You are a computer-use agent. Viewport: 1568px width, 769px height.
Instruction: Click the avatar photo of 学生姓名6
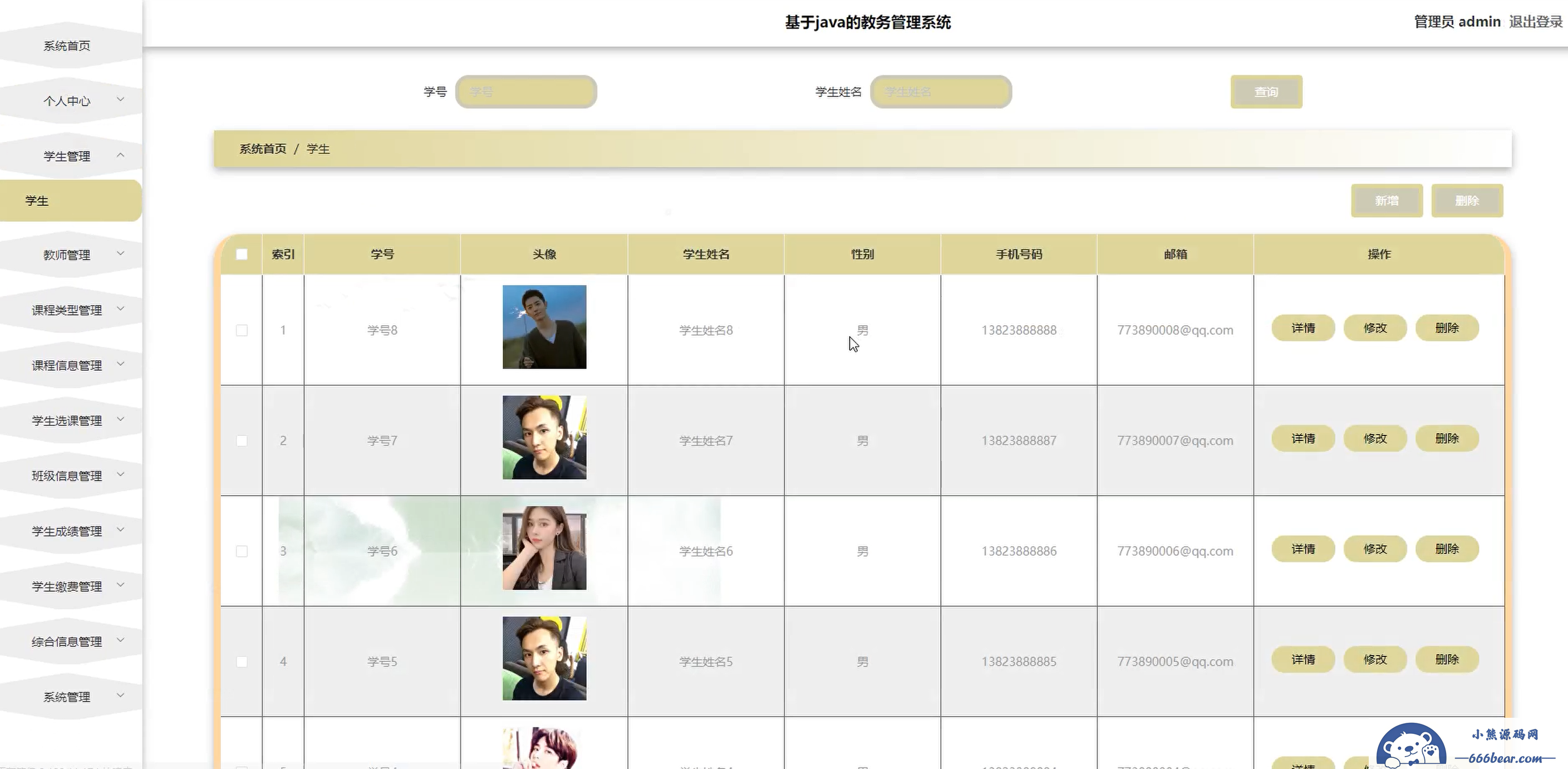pos(544,548)
